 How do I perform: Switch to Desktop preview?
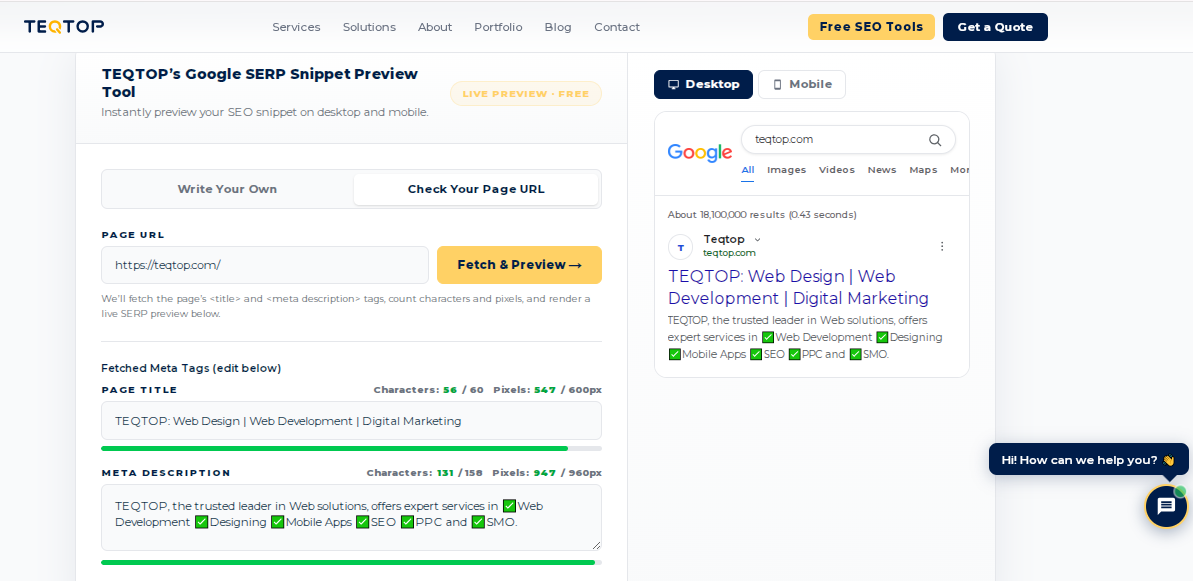(703, 84)
